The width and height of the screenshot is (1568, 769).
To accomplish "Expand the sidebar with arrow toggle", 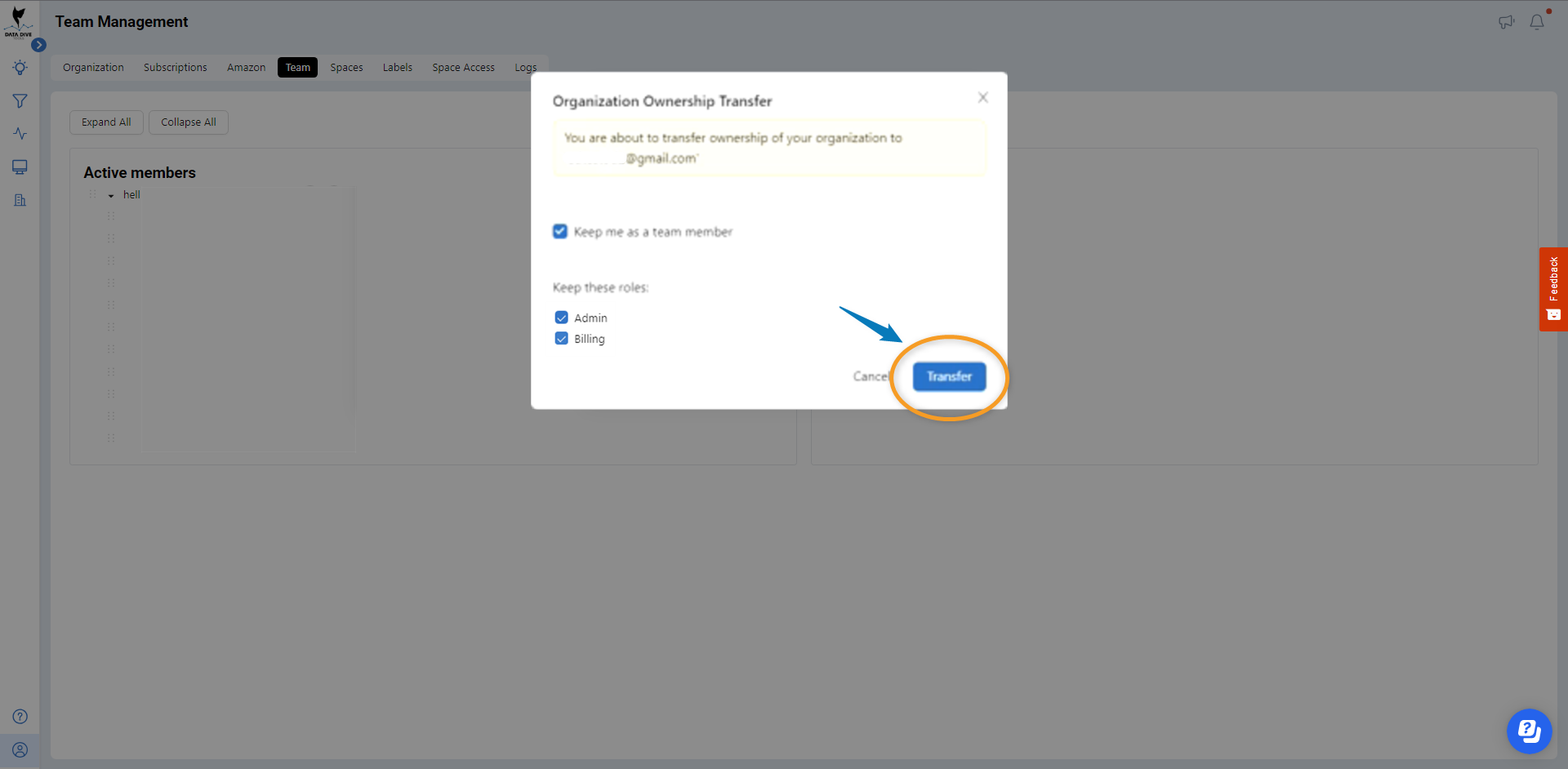I will click(x=38, y=45).
